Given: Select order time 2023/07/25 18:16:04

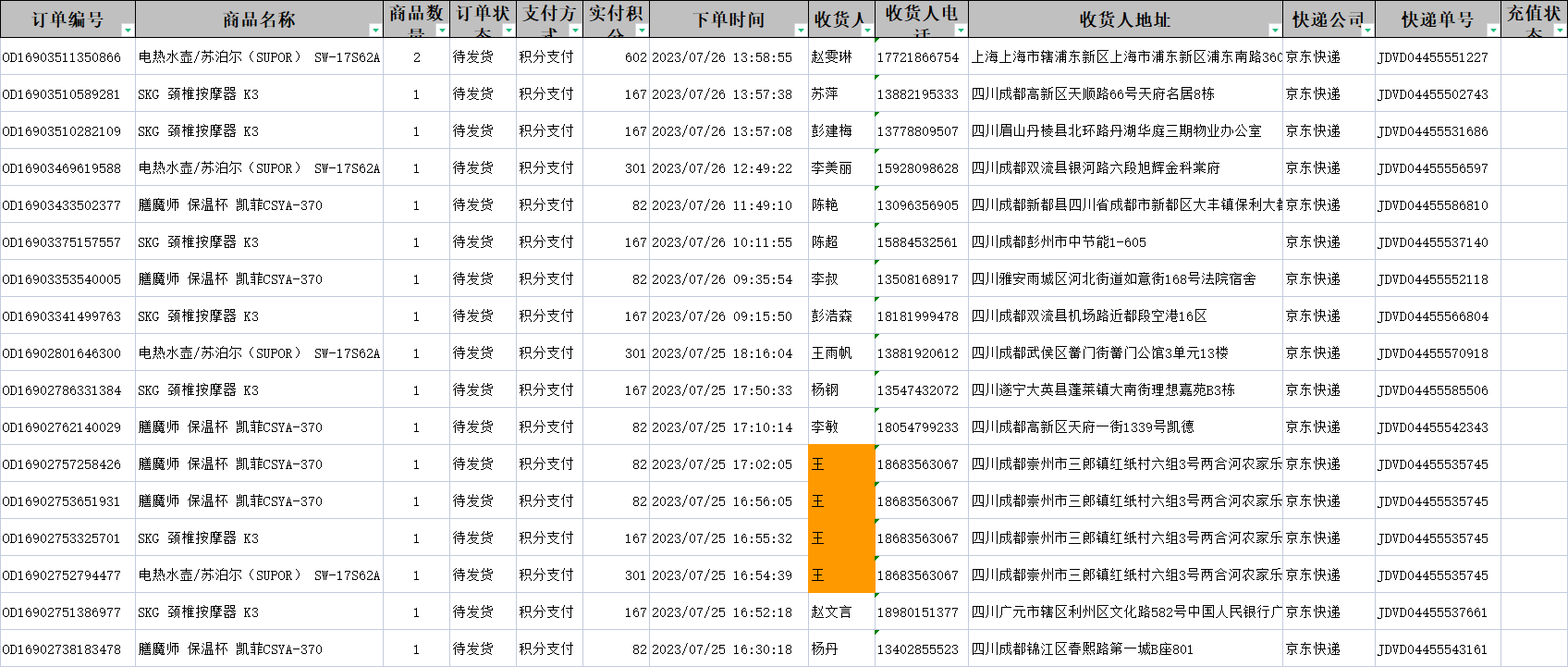Looking at the screenshot, I should (x=722, y=353).
